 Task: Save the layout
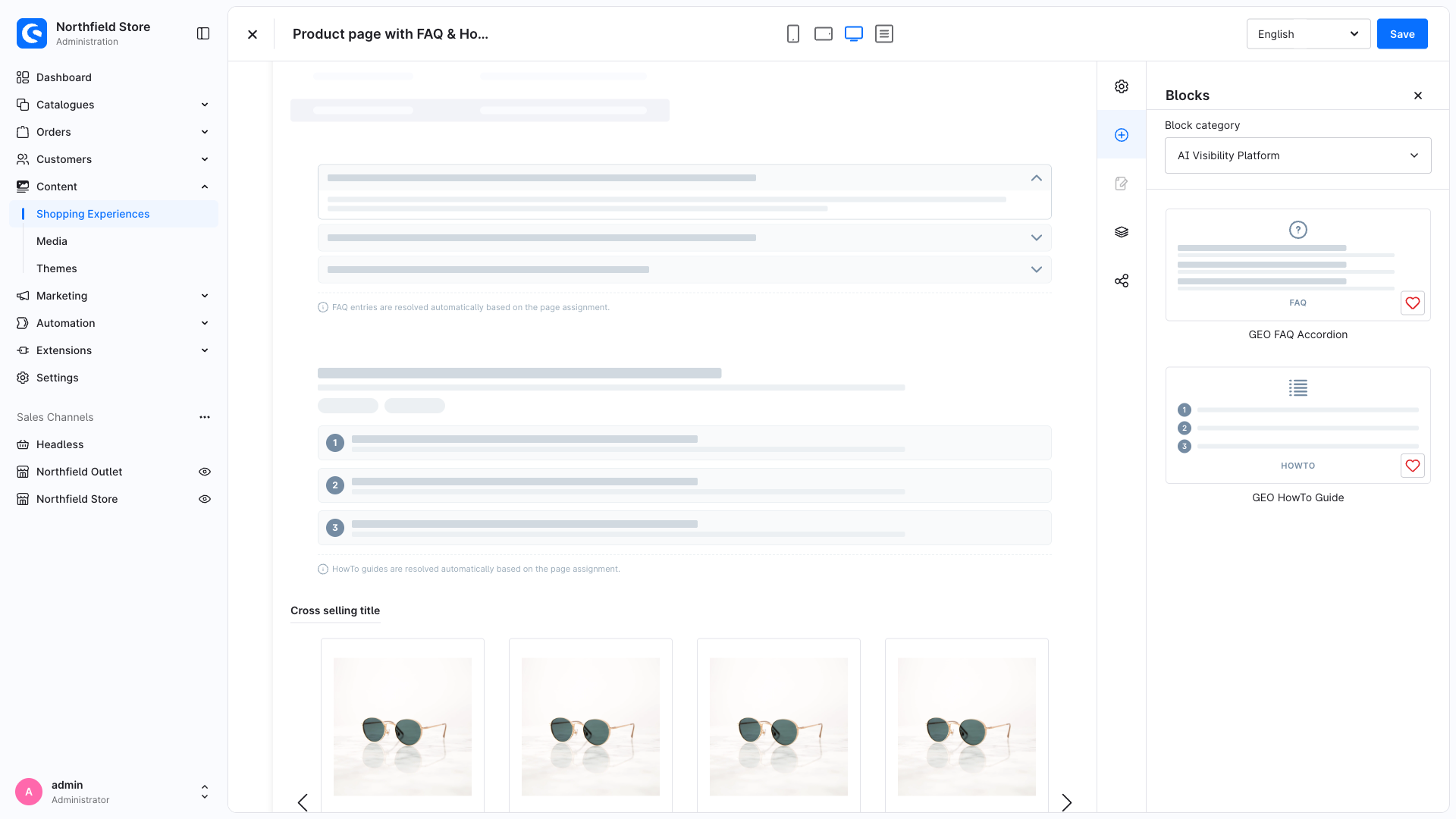click(1402, 34)
